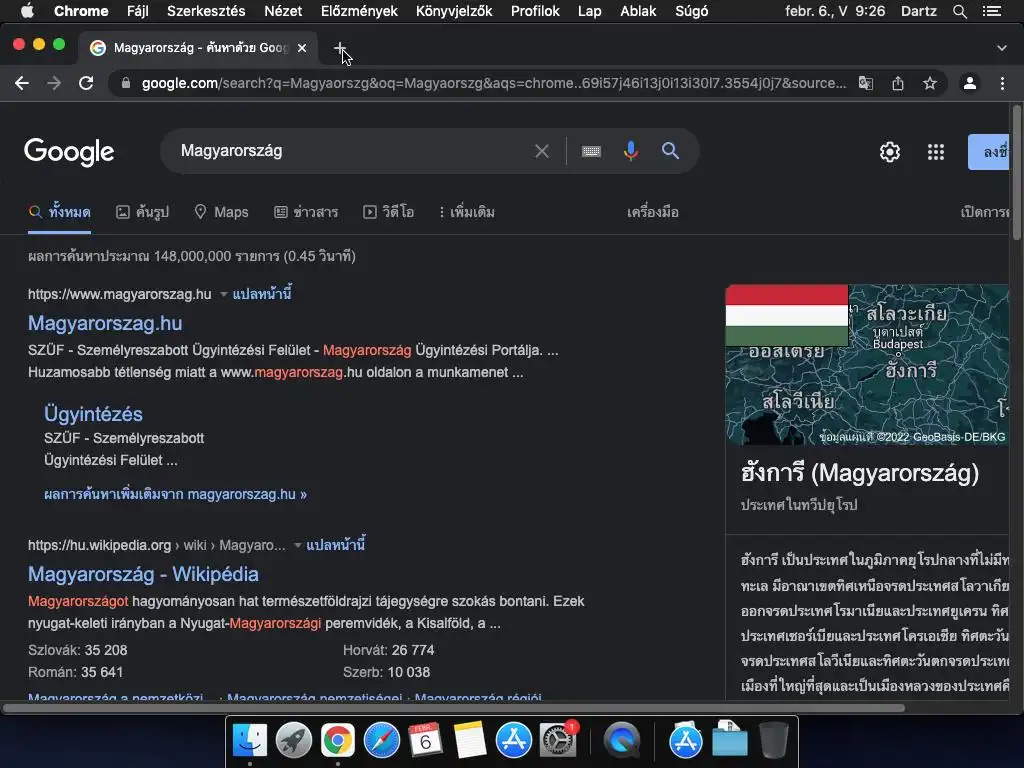1024x768 pixels.
Task: Click แปลหน้านี้ next to Wikipedia result
Action: coord(336,545)
